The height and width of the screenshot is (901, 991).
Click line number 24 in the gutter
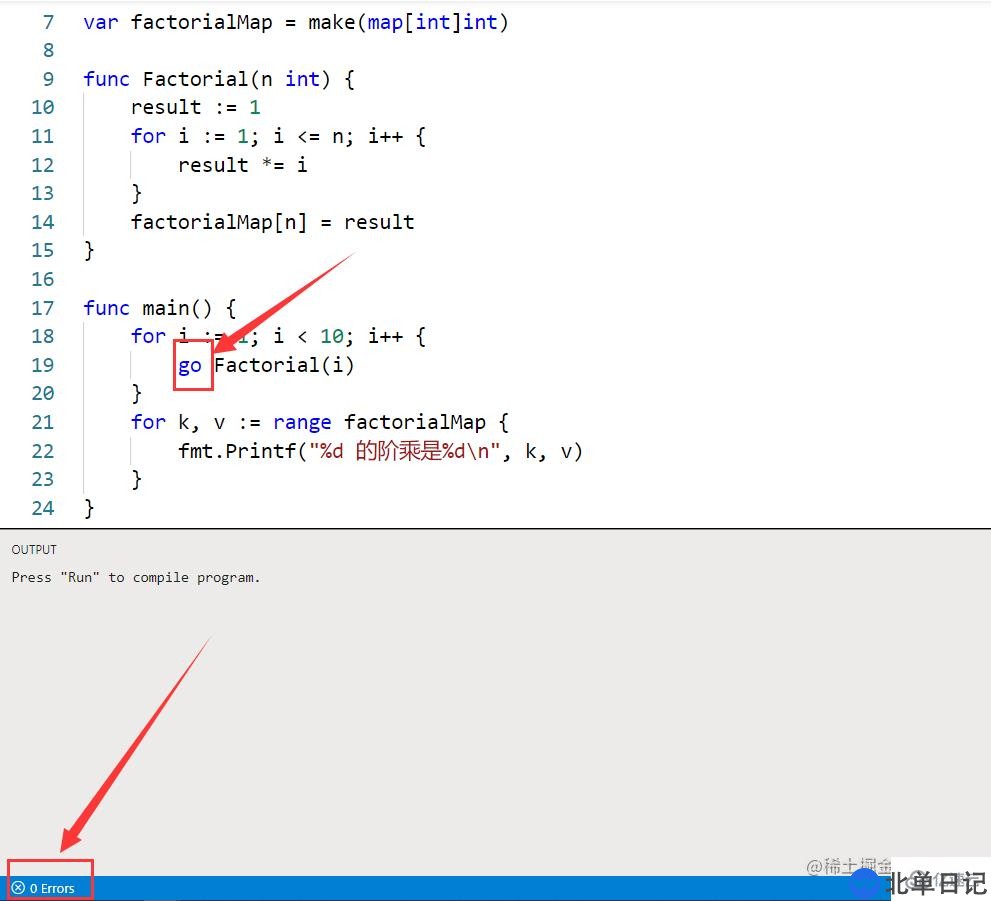pos(42,508)
